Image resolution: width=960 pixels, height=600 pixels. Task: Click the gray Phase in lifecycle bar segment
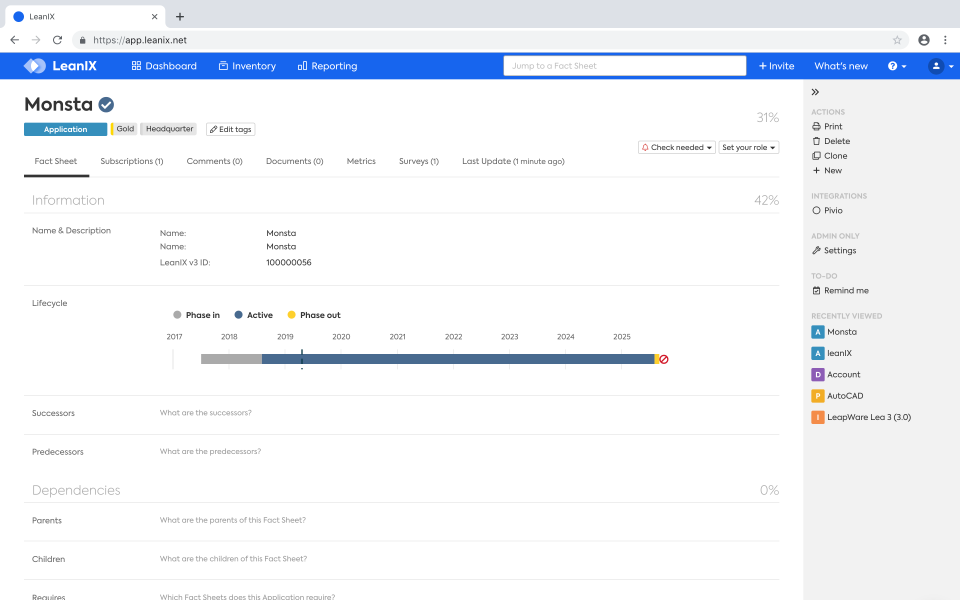click(231, 359)
